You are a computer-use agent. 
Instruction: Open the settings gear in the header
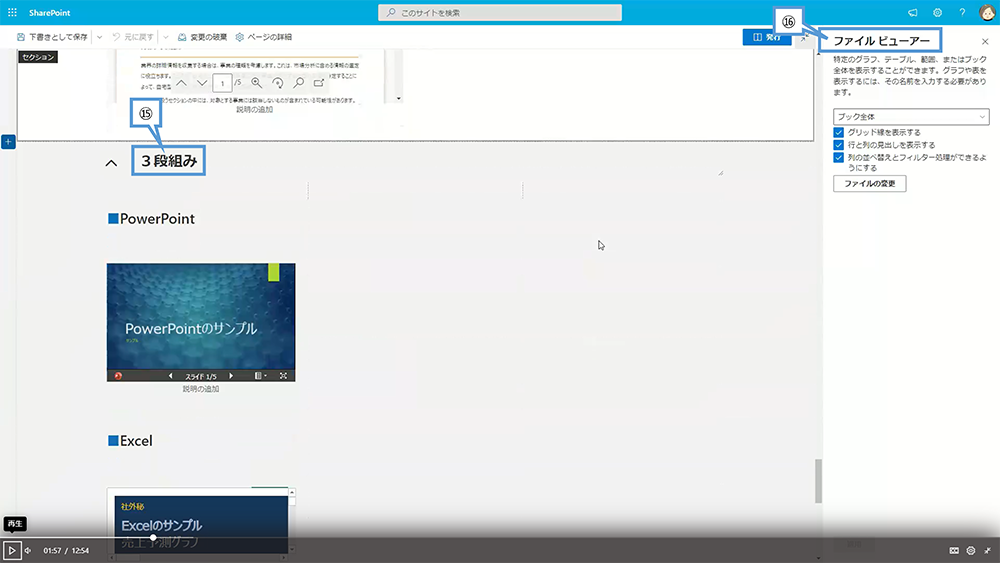click(938, 13)
